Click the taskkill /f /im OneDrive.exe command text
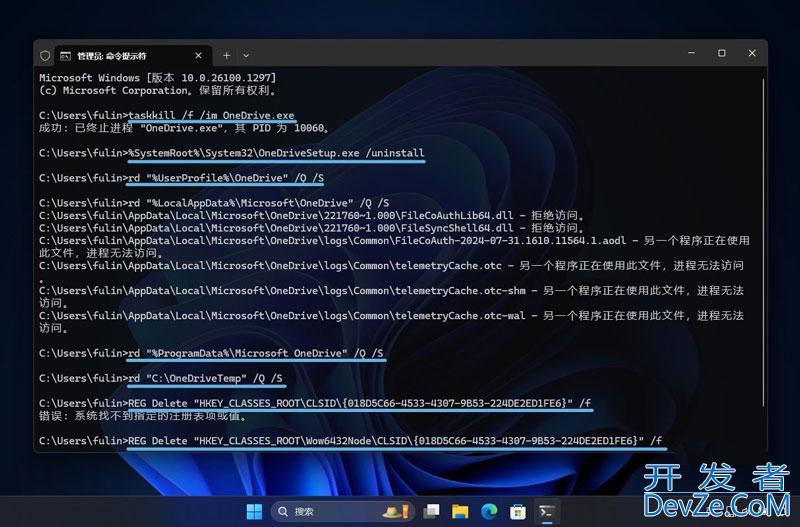 click(x=211, y=115)
